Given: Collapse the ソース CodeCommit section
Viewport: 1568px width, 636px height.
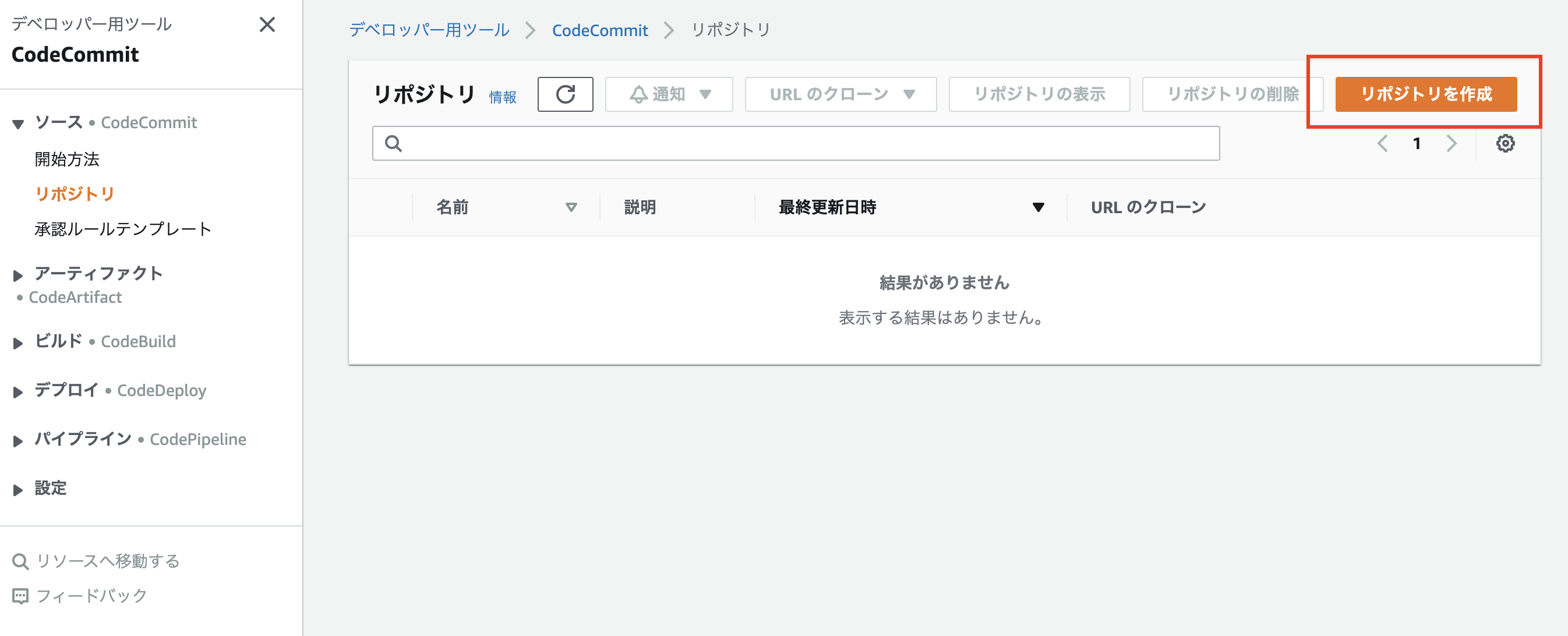Looking at the screenshot, I should coord(18,124).
